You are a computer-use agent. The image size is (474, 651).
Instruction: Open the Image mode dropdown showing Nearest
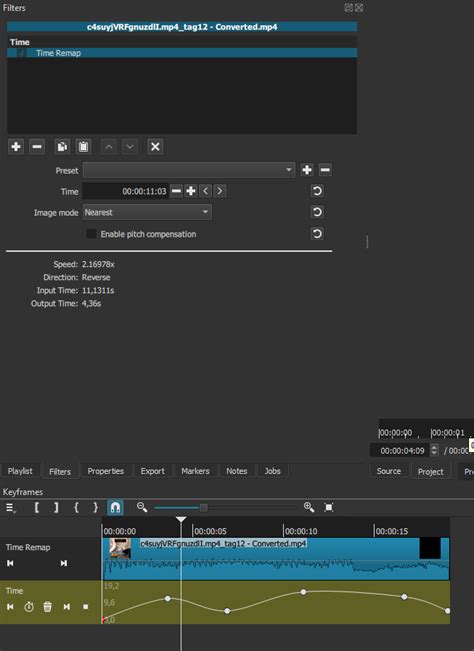pyautogui.click(x=147, y=212)
